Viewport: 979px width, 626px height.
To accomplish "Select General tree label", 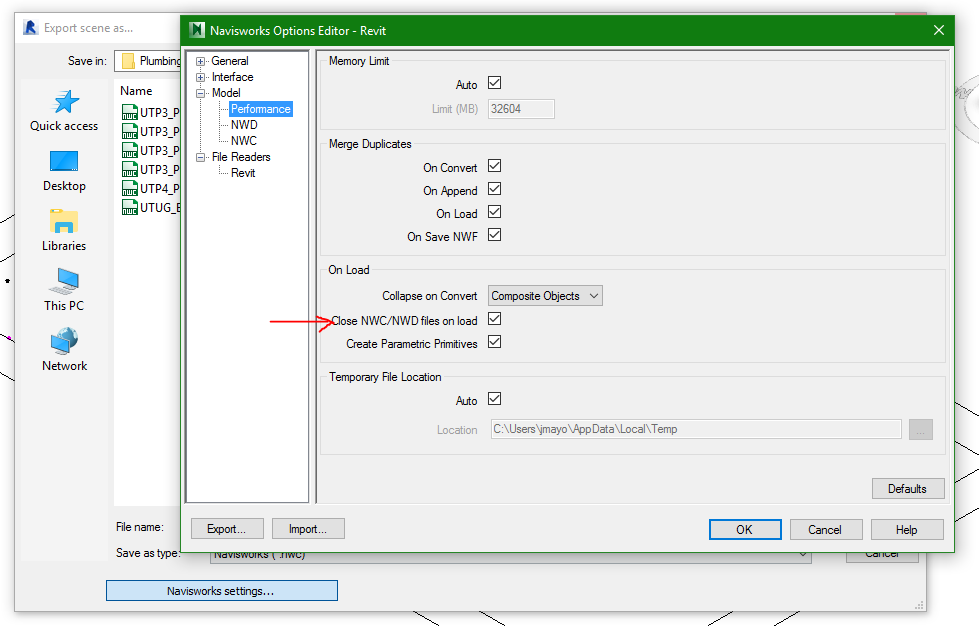I will (x=230, y=61).
